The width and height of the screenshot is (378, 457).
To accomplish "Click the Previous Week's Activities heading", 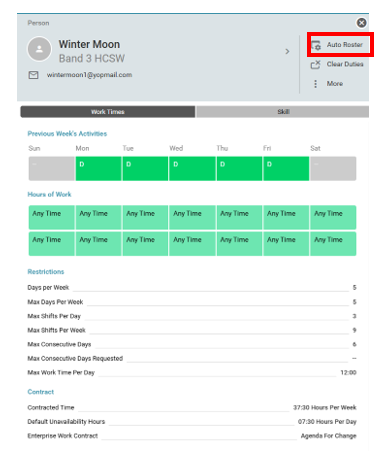I will point(67,134).
